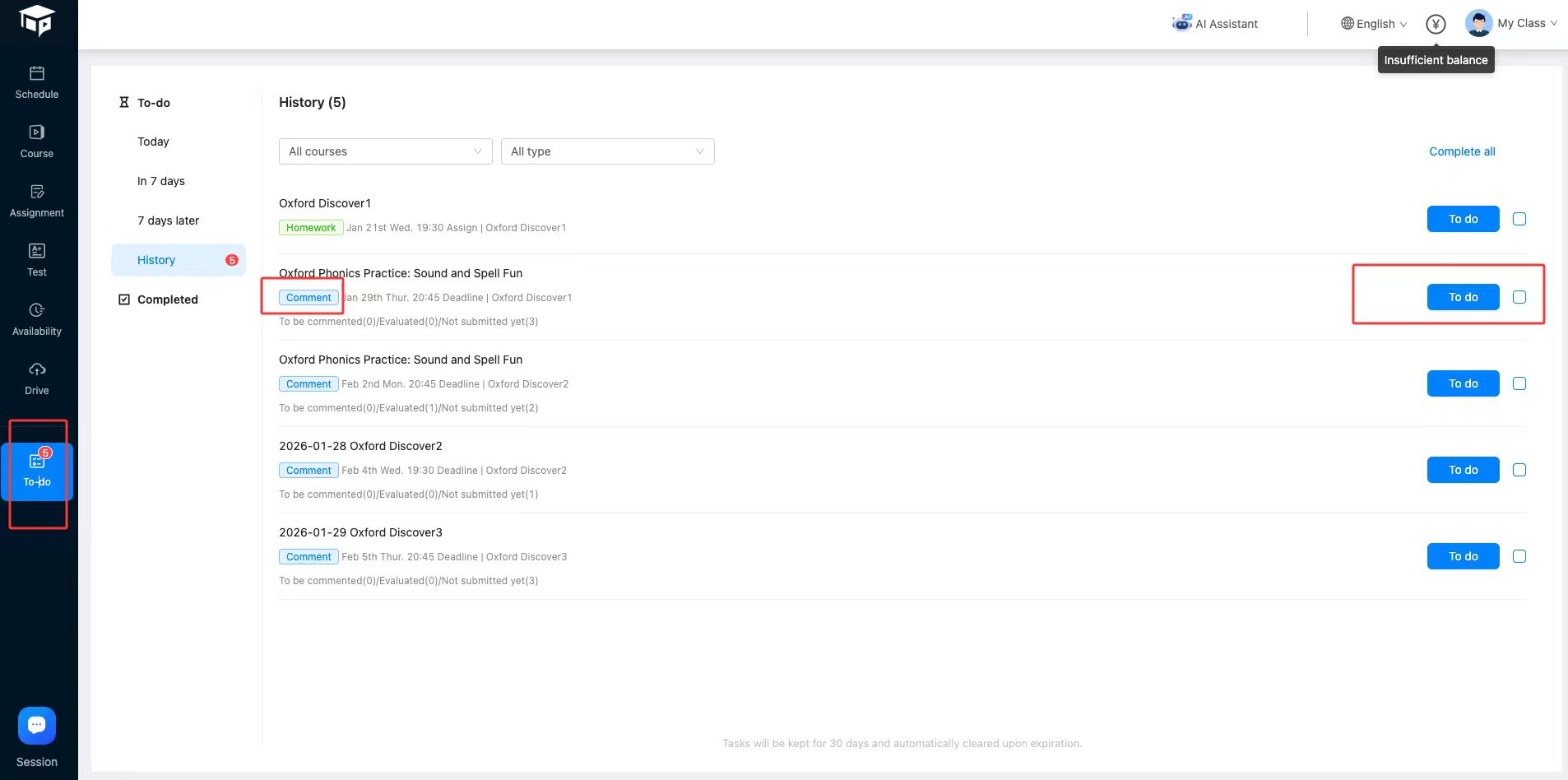Check the box for 2026-01-28 Oxford Discover2

[1519, 470]
